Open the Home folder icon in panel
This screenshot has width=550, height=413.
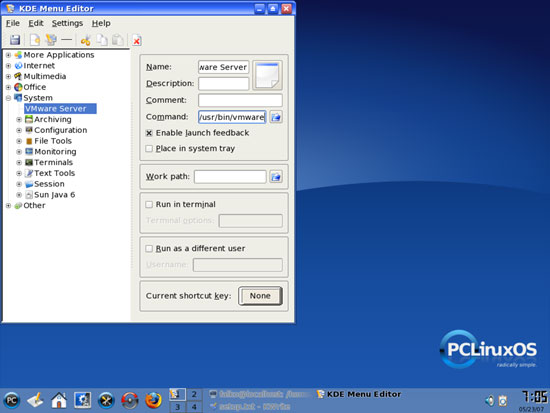pyautogui.click(x=59, y=400)
